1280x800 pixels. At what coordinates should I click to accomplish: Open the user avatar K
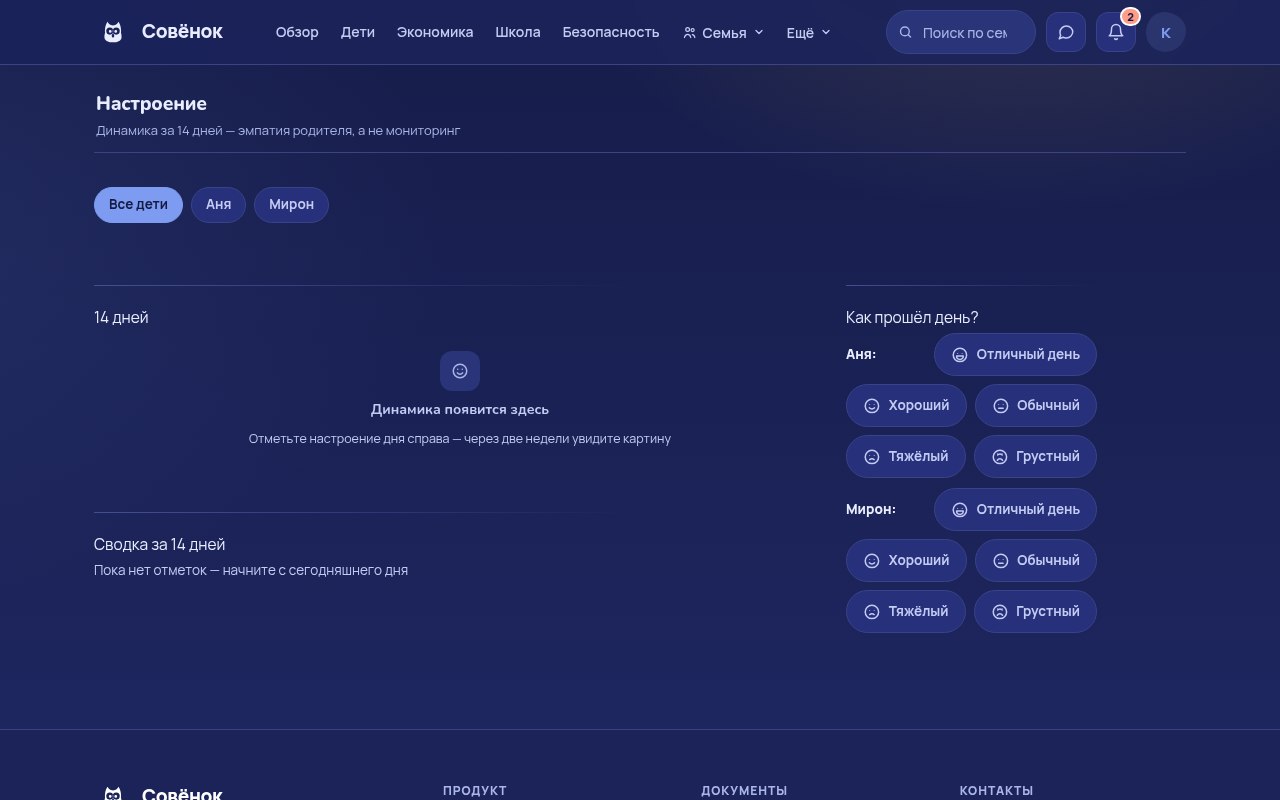click(x=1166, y=32)
